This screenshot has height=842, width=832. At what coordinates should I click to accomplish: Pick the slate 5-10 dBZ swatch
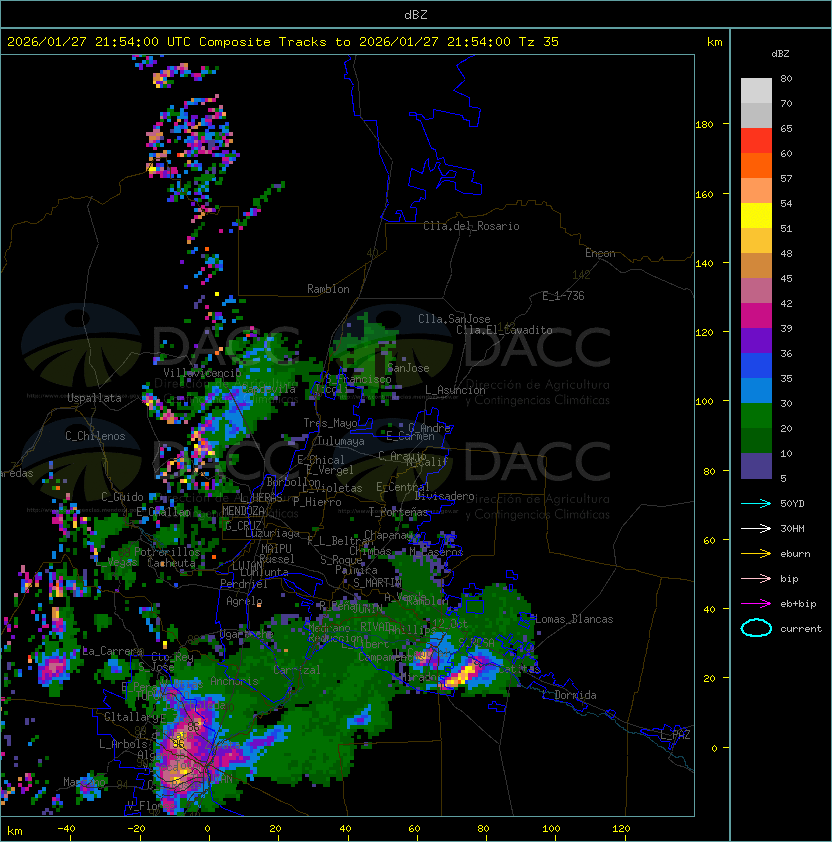click(756, 466)
